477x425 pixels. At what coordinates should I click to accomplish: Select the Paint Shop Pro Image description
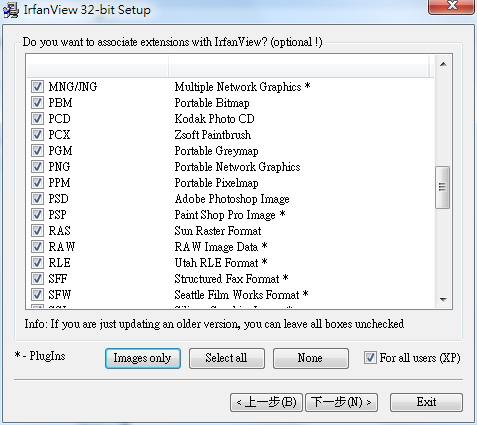pos(230,215)
